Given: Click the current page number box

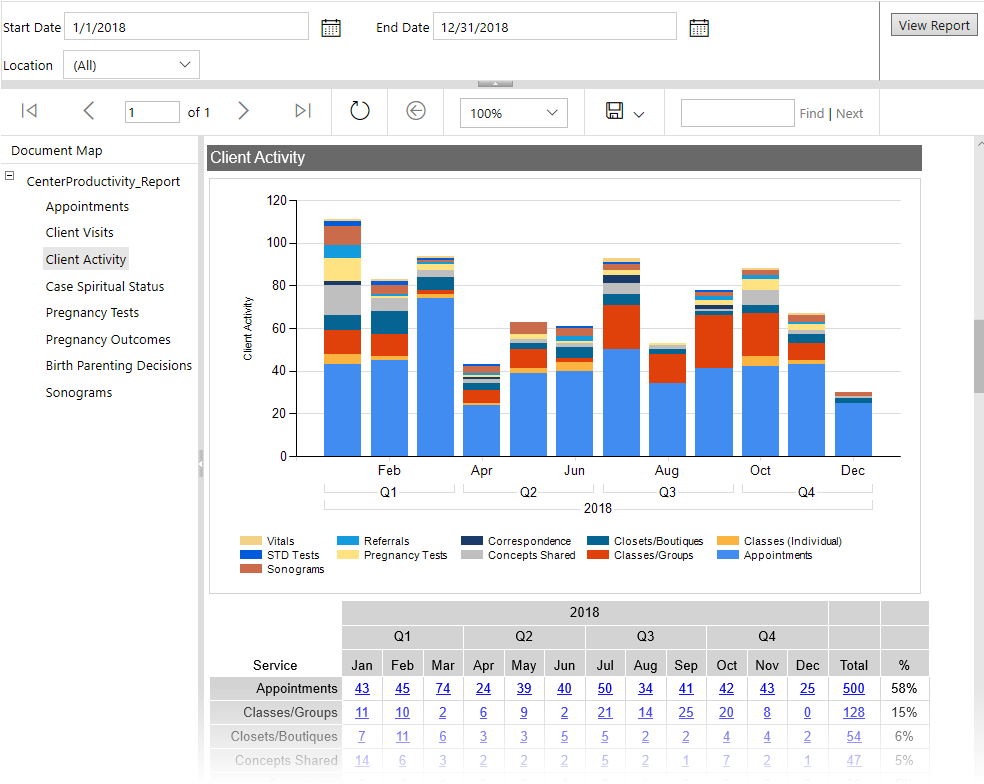Looking at the screenshot, I should click(x=152, y=112).
